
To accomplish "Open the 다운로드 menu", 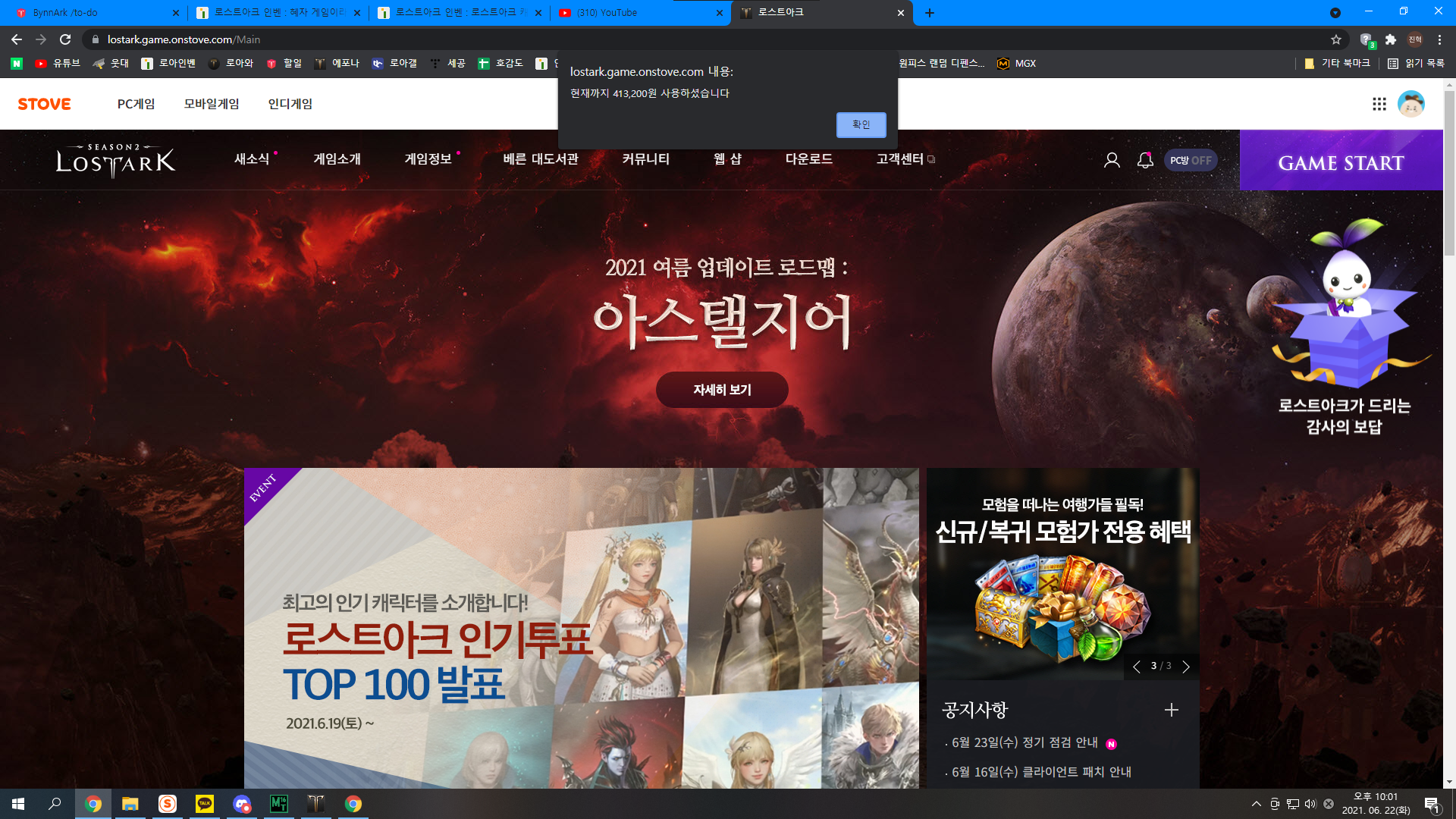I will (x=809, y=159).
